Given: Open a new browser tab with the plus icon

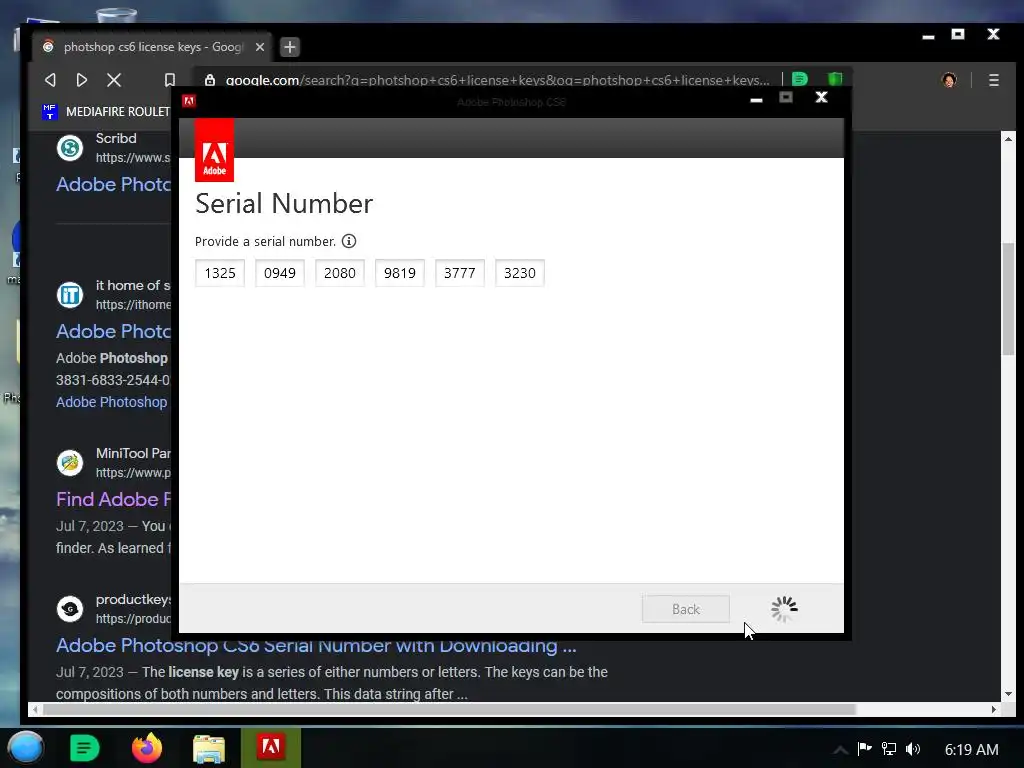Looking at the screenshot, I should (x=290, y=47).
